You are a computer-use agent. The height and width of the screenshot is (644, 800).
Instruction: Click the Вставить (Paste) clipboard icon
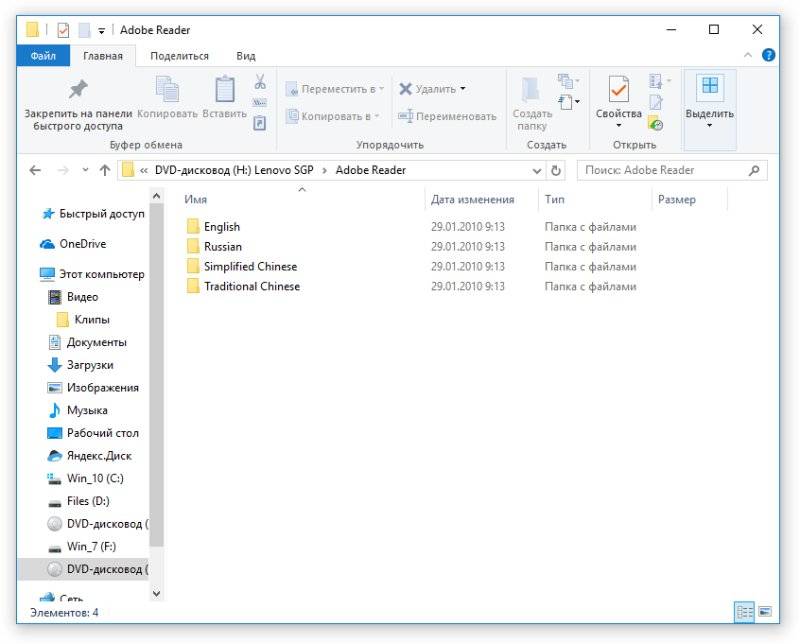tap(224, 90)
